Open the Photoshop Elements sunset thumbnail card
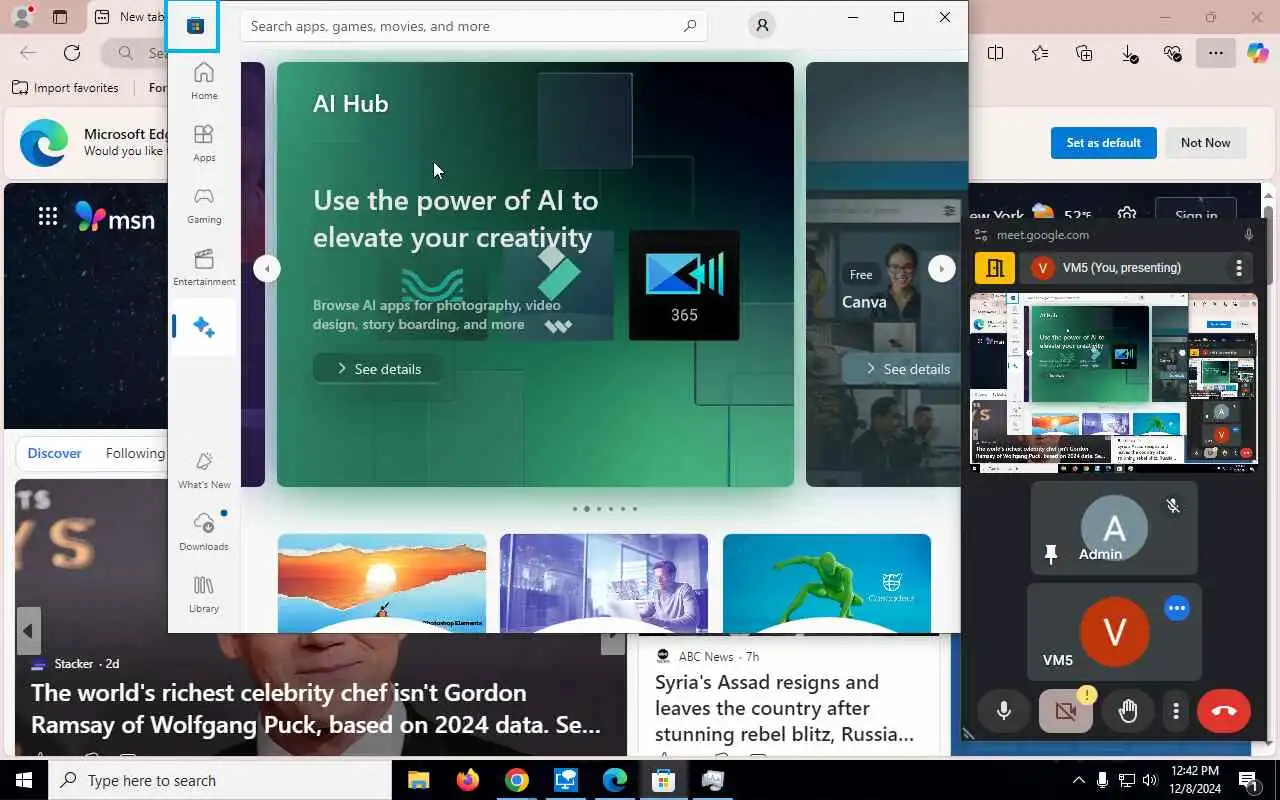Viewport: 1280px width, 800px height. pyautogui.click(x=382, y=583)
